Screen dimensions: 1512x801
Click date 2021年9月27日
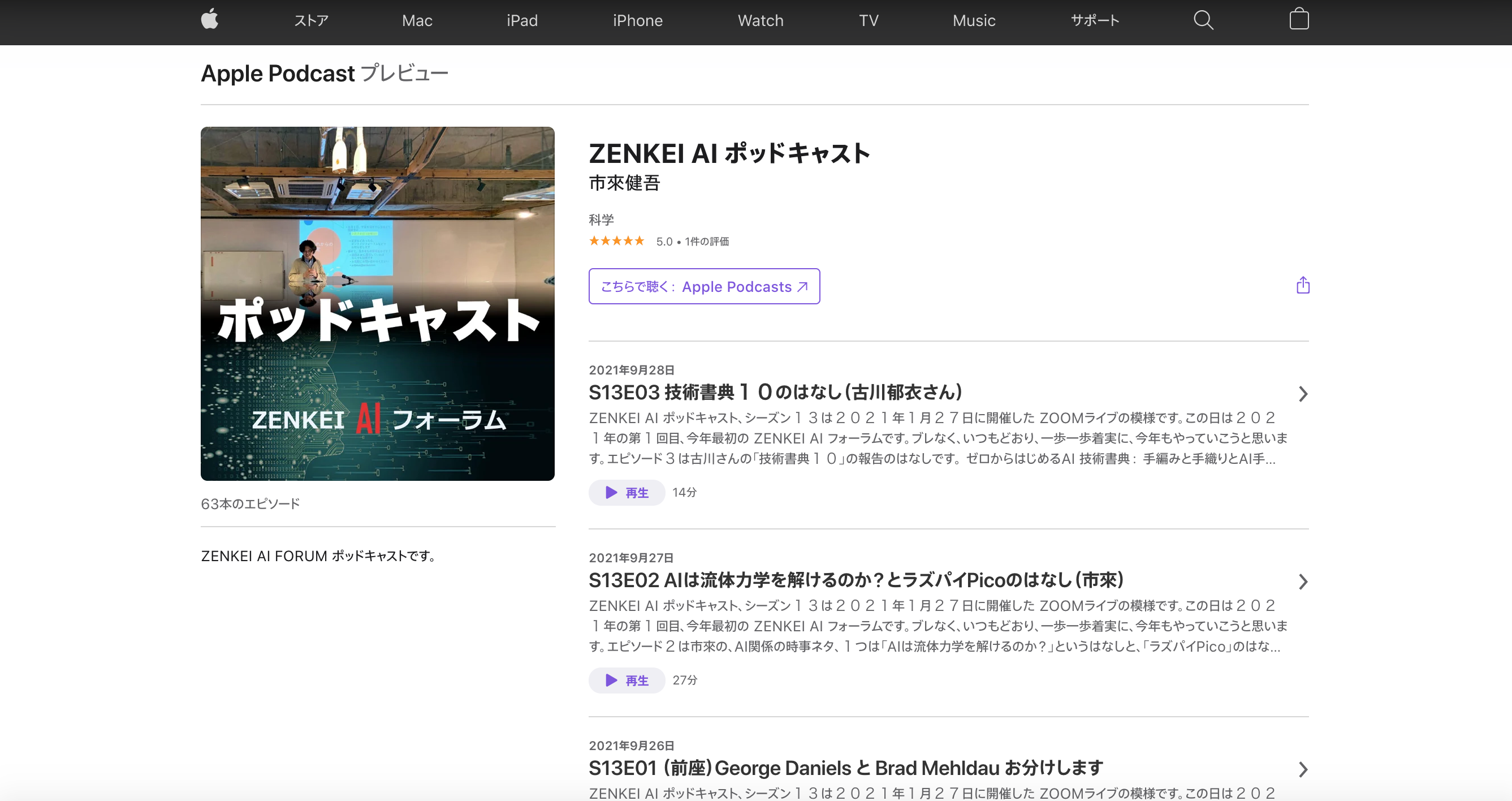[x=632, y=558]
